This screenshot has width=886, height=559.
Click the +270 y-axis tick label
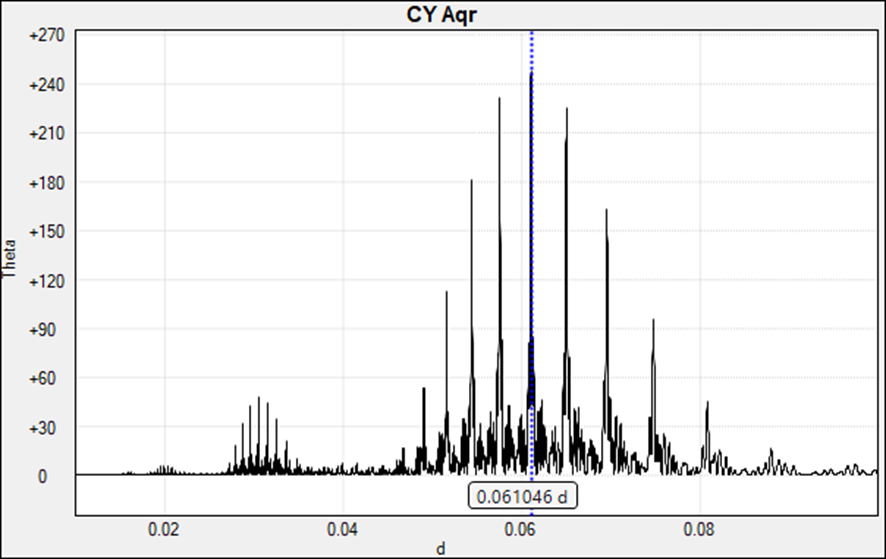pos(45,35)
